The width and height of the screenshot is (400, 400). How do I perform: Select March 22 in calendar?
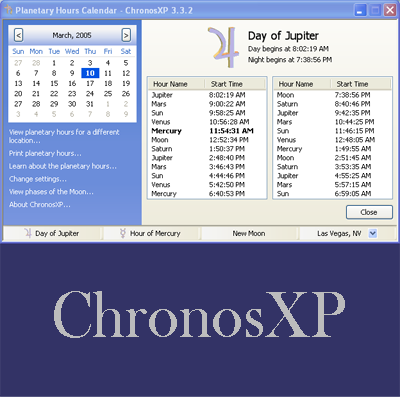[54, 94]
